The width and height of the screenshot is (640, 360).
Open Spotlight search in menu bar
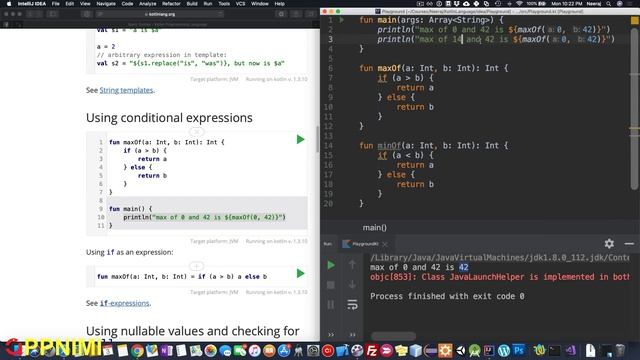point(608,4)
